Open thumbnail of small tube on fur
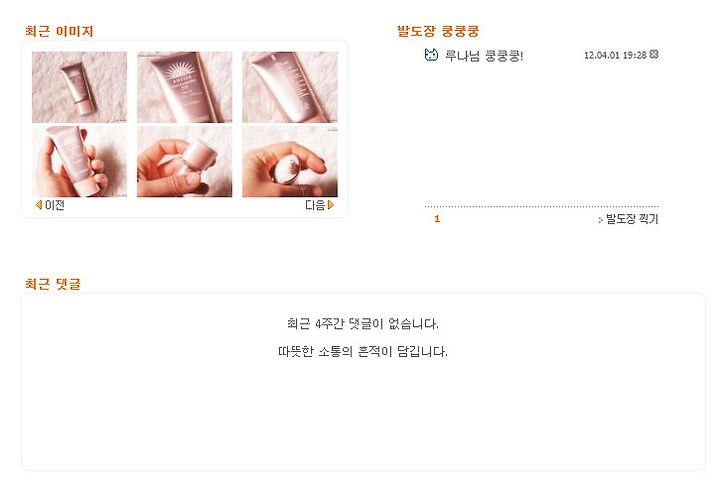 tap(79, 87)
